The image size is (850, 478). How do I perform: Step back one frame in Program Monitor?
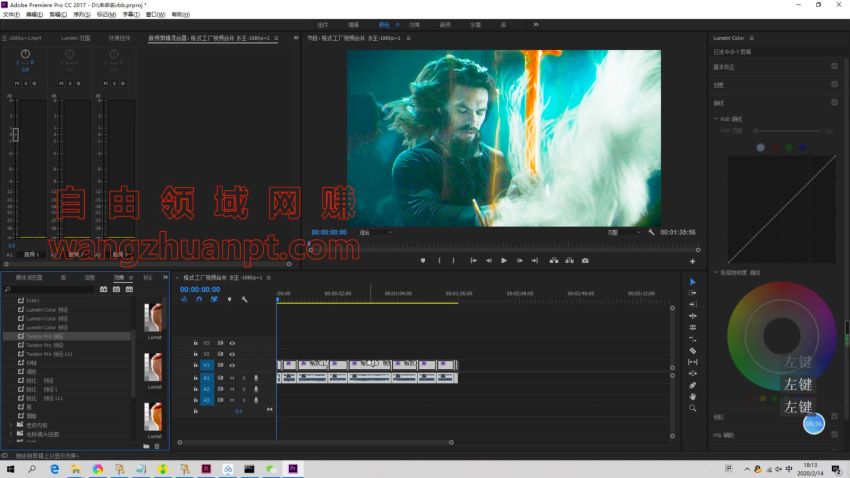coord(488,261)
